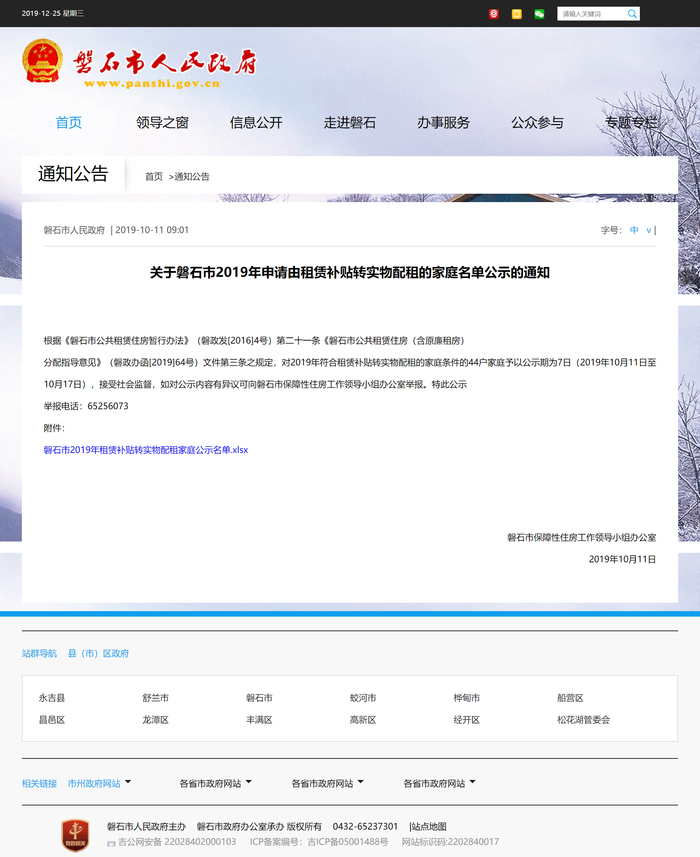Click the ICP备案编号 吉ICP备05001488号 text
Viewport: 700px width, 857px height.
[x=319, y=842]
